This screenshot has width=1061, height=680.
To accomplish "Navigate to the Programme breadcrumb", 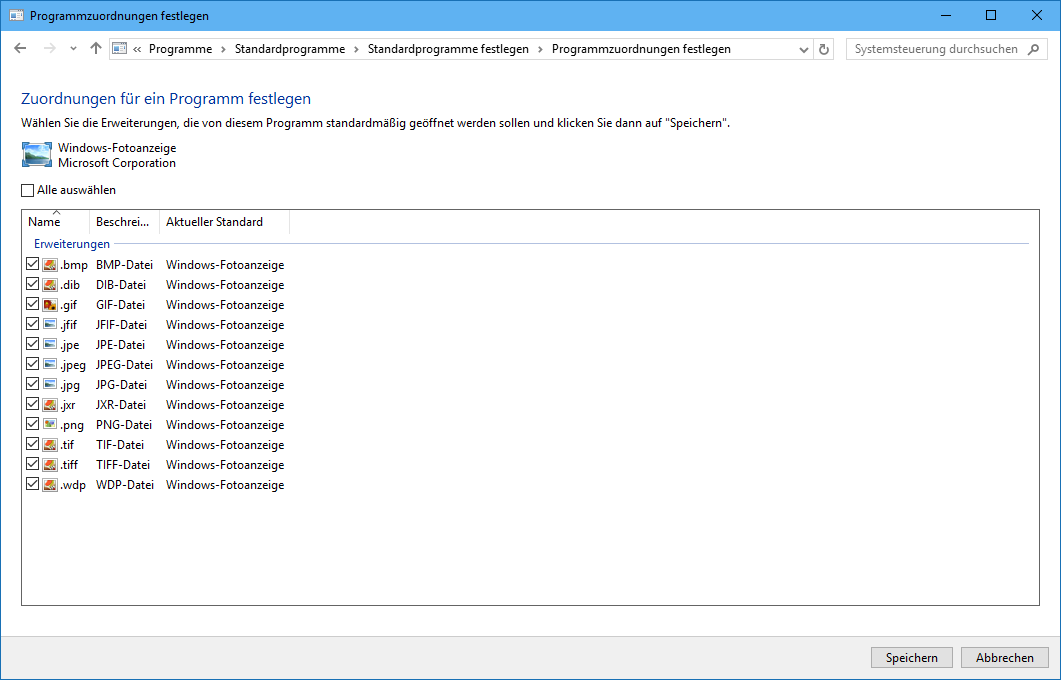I will (x=180, y=49).
